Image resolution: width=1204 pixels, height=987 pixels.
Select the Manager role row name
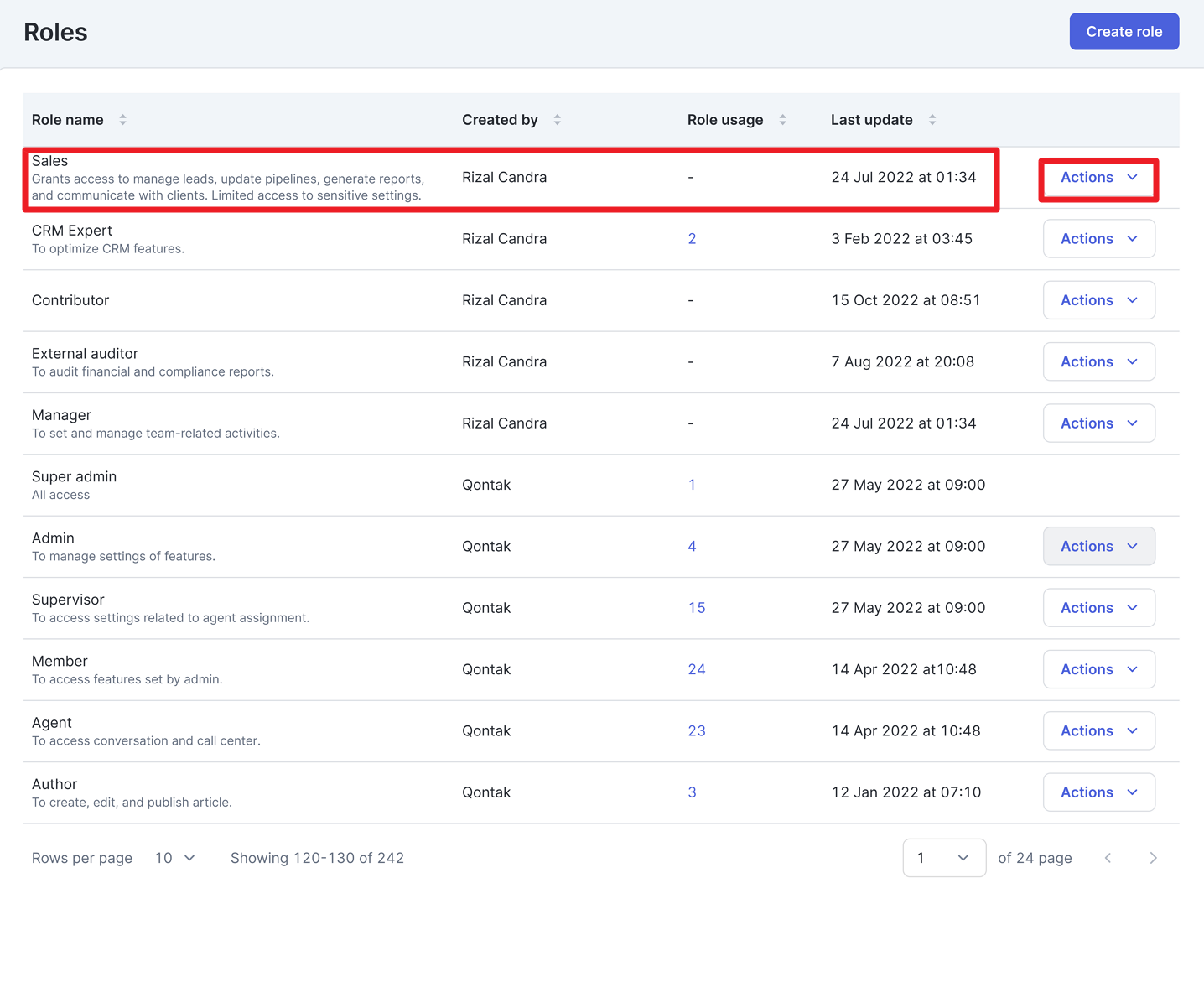(x=61, y=415)
